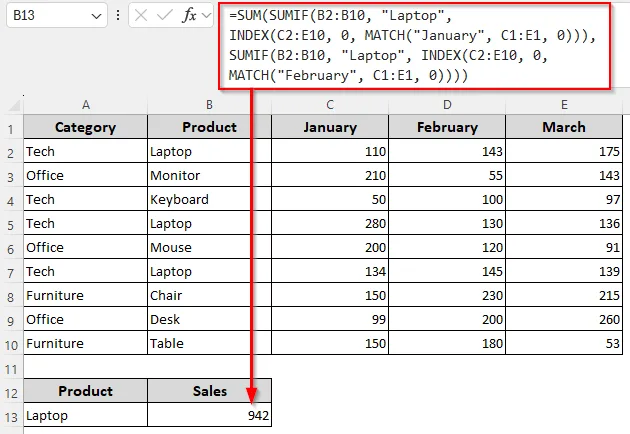
Task: Click March value 53
Action: tap(564, 343)
